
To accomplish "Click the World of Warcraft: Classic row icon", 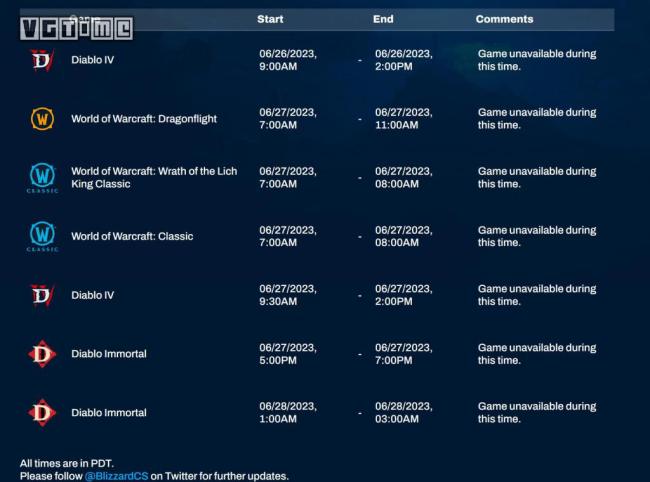I will coord(42,237).
